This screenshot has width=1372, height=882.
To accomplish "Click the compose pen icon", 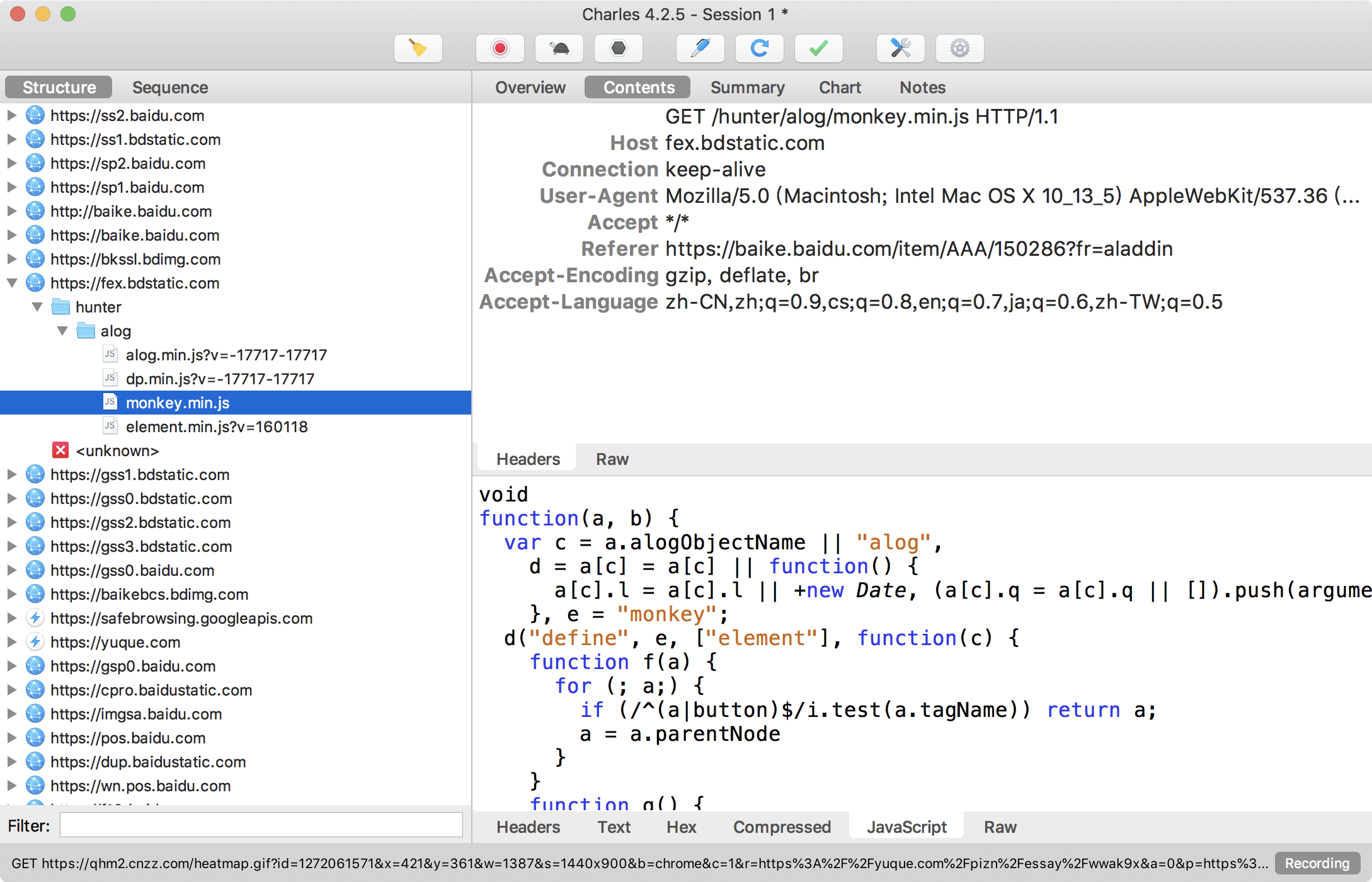I will pyautogui.click(x=700, y=49).
